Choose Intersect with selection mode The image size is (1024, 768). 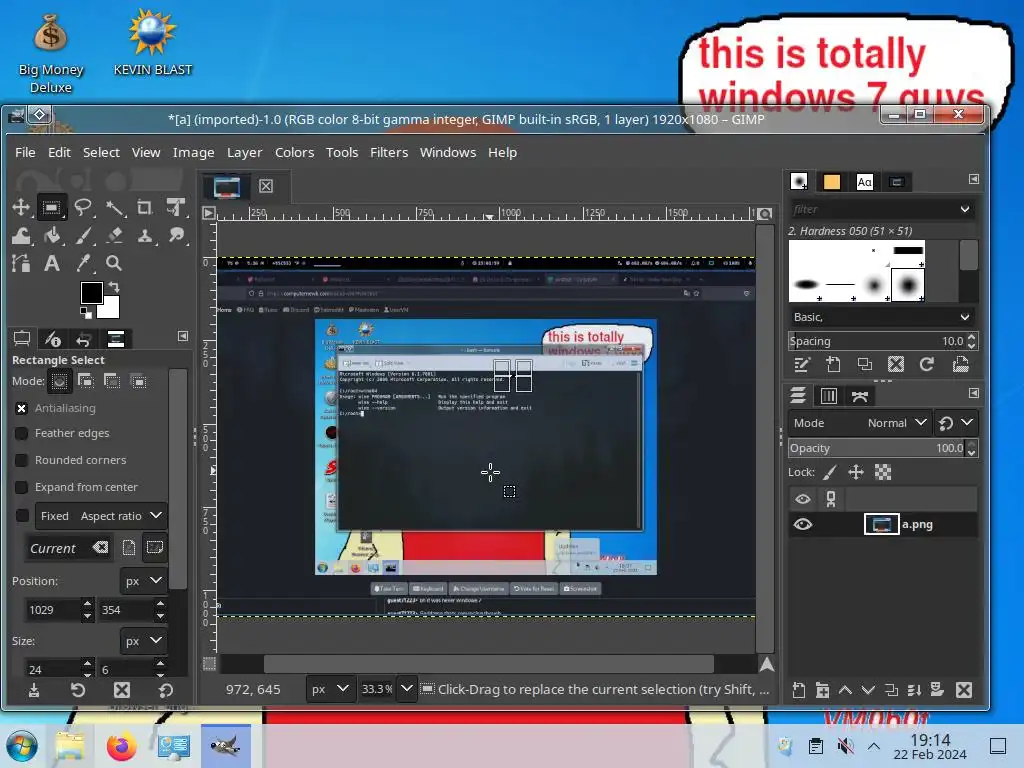[x=138, y=381]
